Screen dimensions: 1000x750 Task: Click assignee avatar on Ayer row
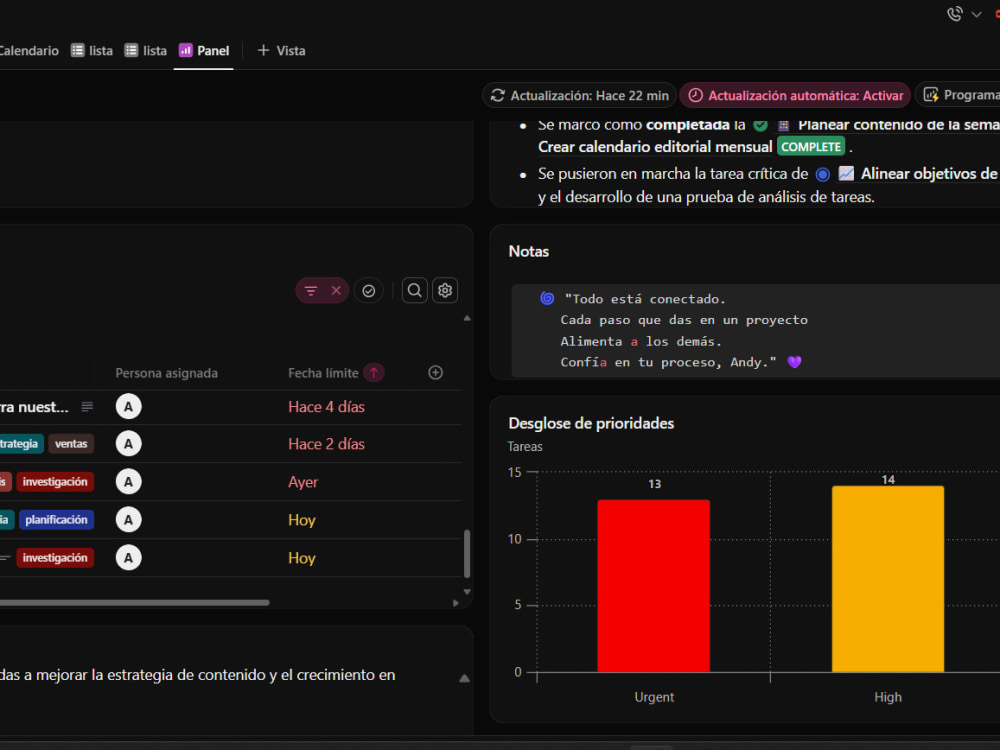click(x=129, y=482)
